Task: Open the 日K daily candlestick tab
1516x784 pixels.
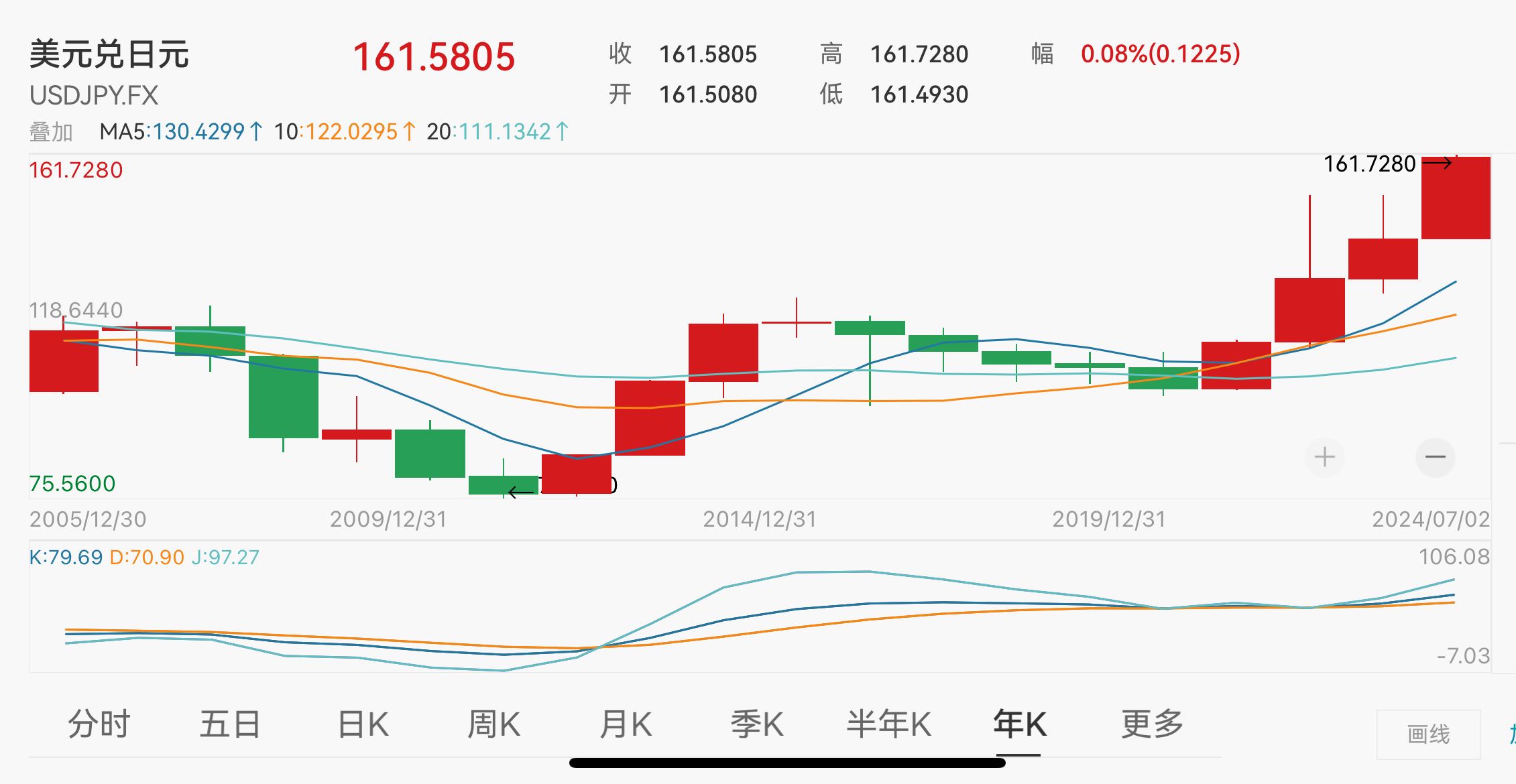Action: pos(363,724)
